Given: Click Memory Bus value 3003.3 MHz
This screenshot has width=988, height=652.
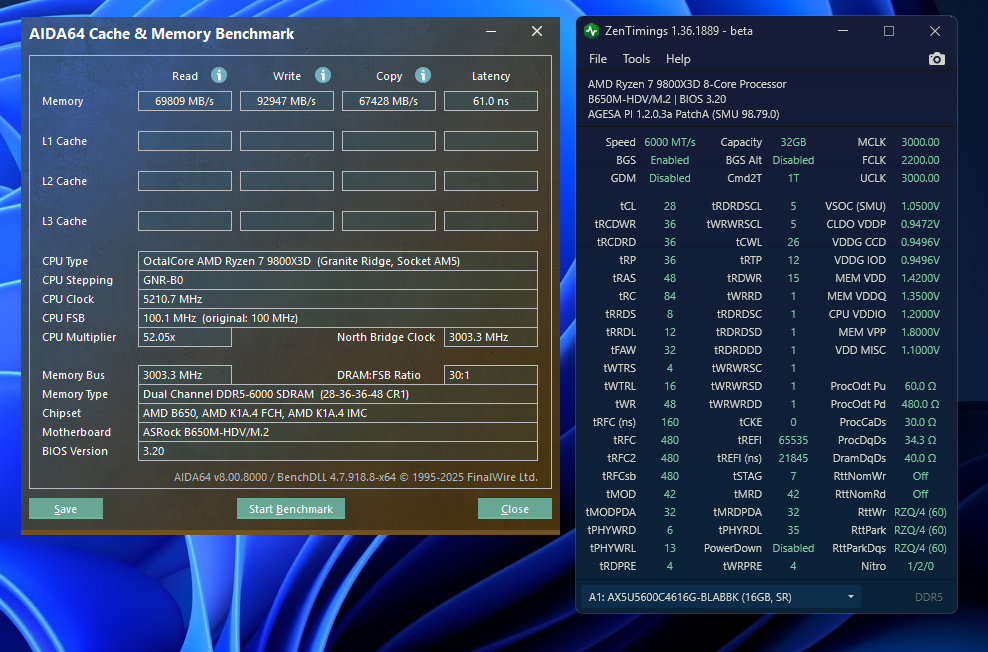Looking at the screenshot, I should [x=185, y=375].
